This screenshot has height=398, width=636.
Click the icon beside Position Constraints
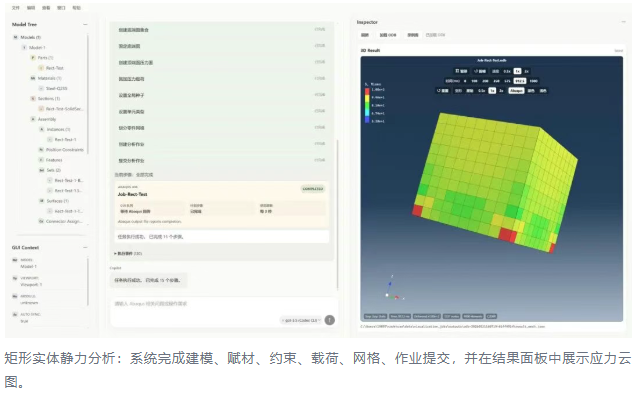(x=41, y=150)
